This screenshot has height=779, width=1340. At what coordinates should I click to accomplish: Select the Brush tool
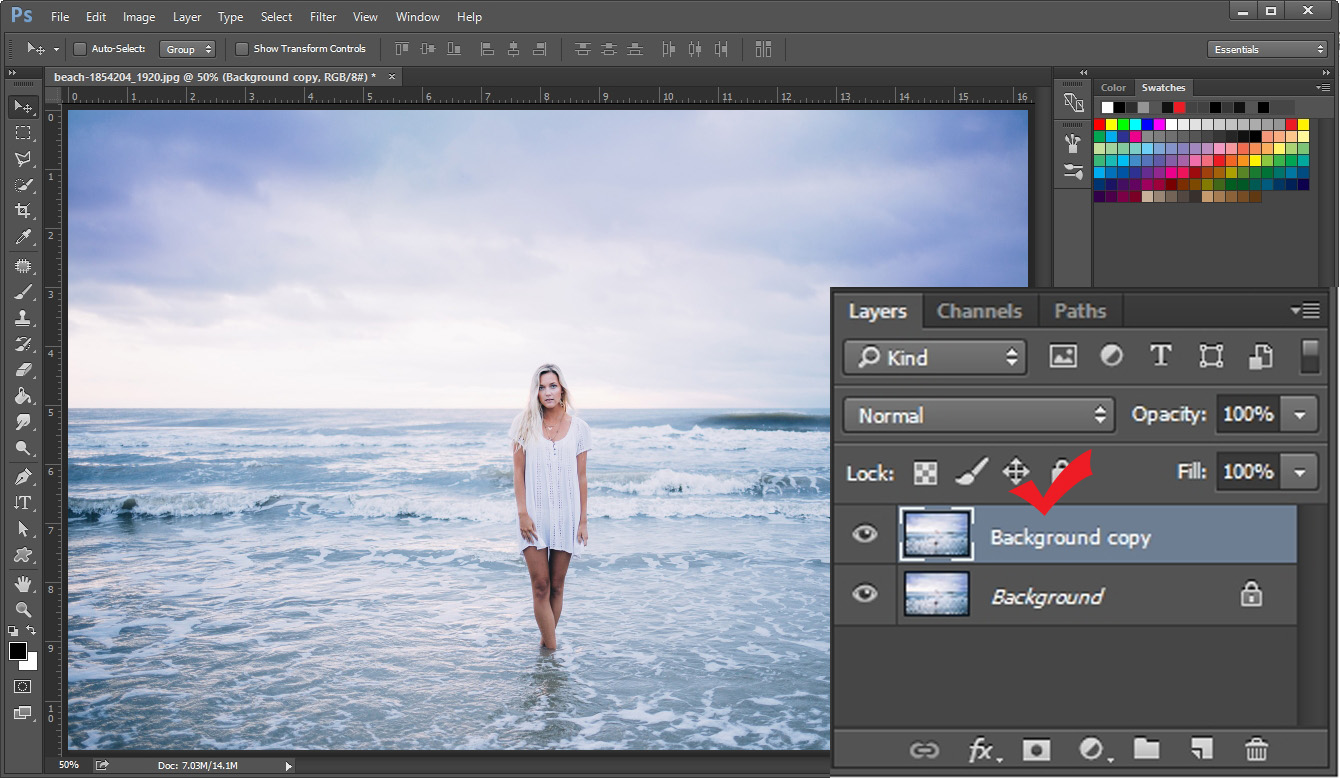point(22,292)
